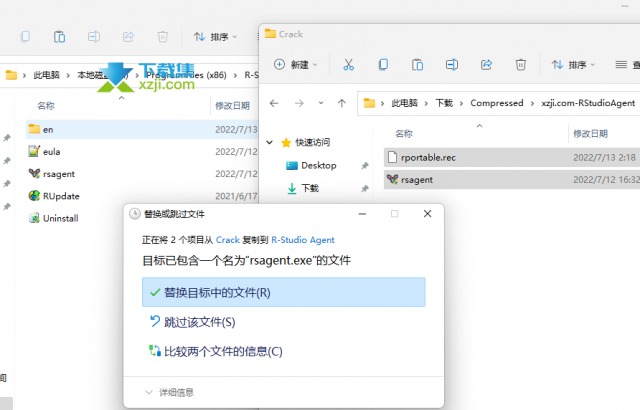Screen dimensions: 640x410
Task: Click 下载 in Crack window address bar
Action: 444,103
